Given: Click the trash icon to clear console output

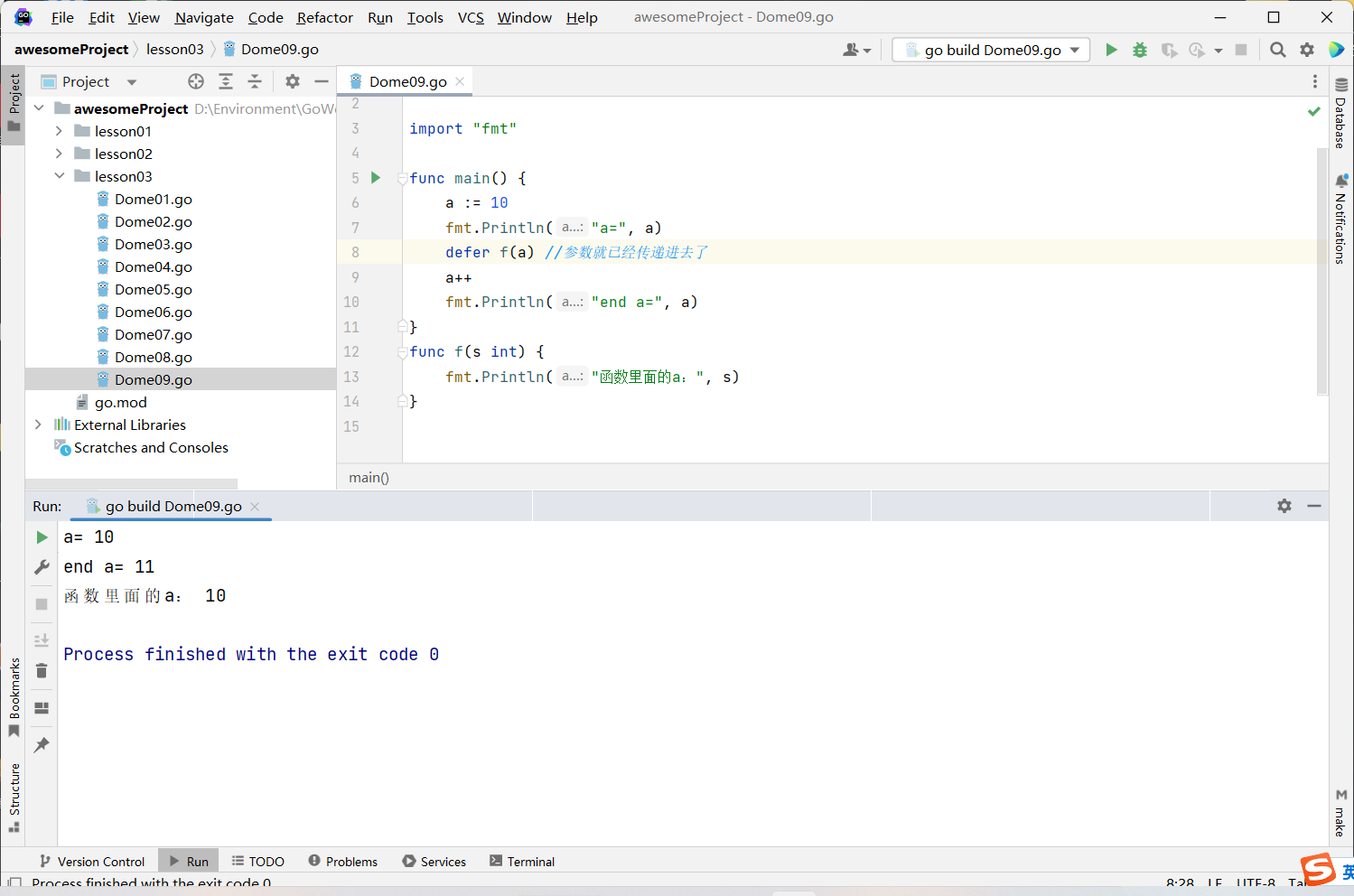Looking at the screenshot, I should (42, 670).
